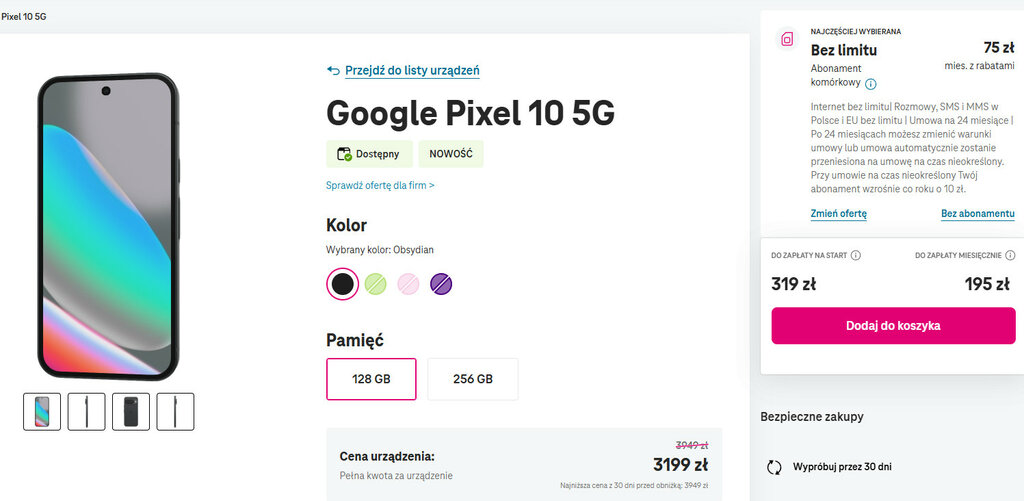Click the SIM card plan icon

coord(787,40)
